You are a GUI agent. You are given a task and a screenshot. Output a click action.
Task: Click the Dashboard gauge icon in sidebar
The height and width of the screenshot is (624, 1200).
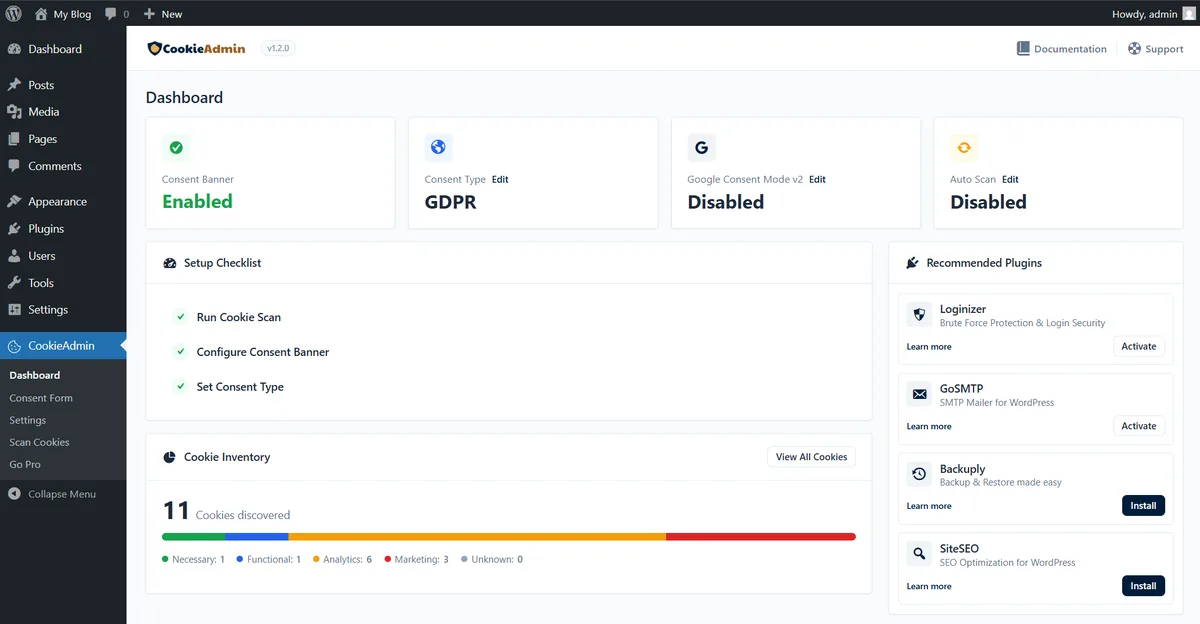pyautogui.click(x=14, y=49)
